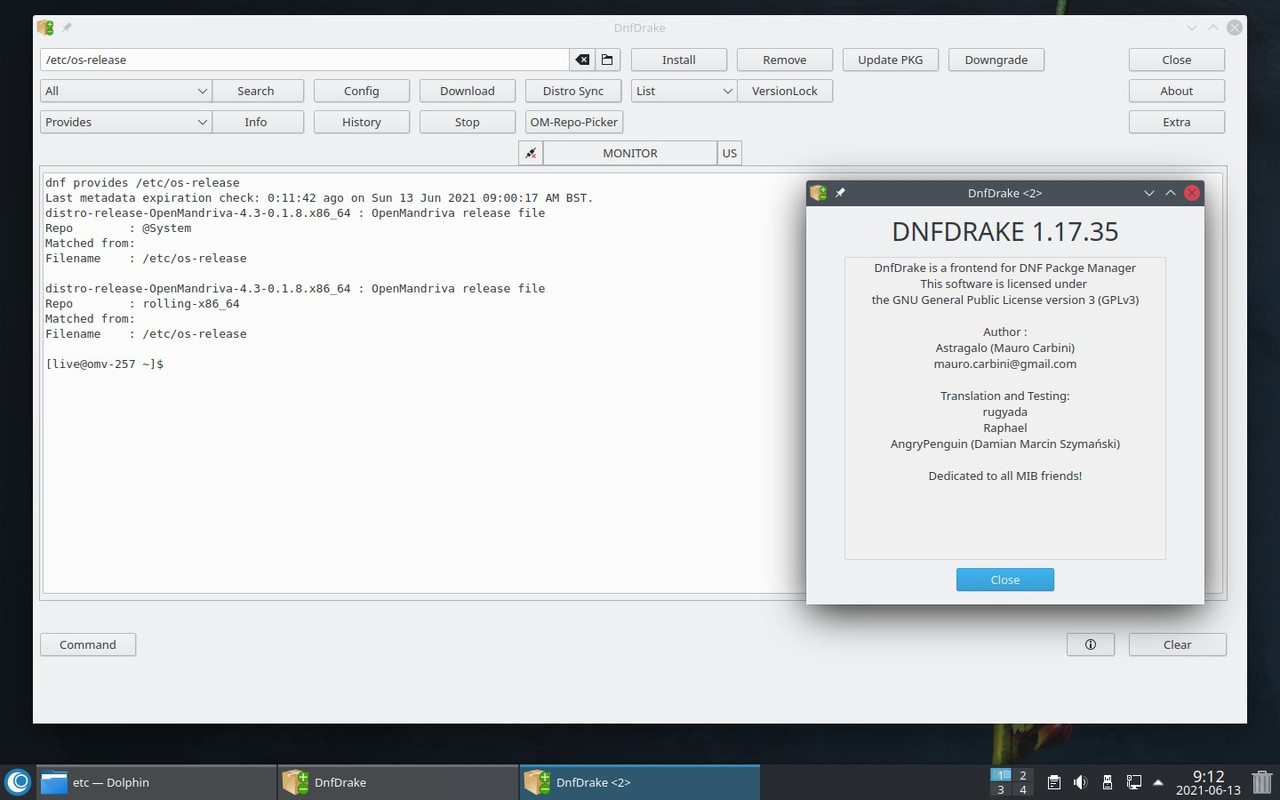Open the All filter dropdown
1280x800 pixels.
(x=126, y=91)
